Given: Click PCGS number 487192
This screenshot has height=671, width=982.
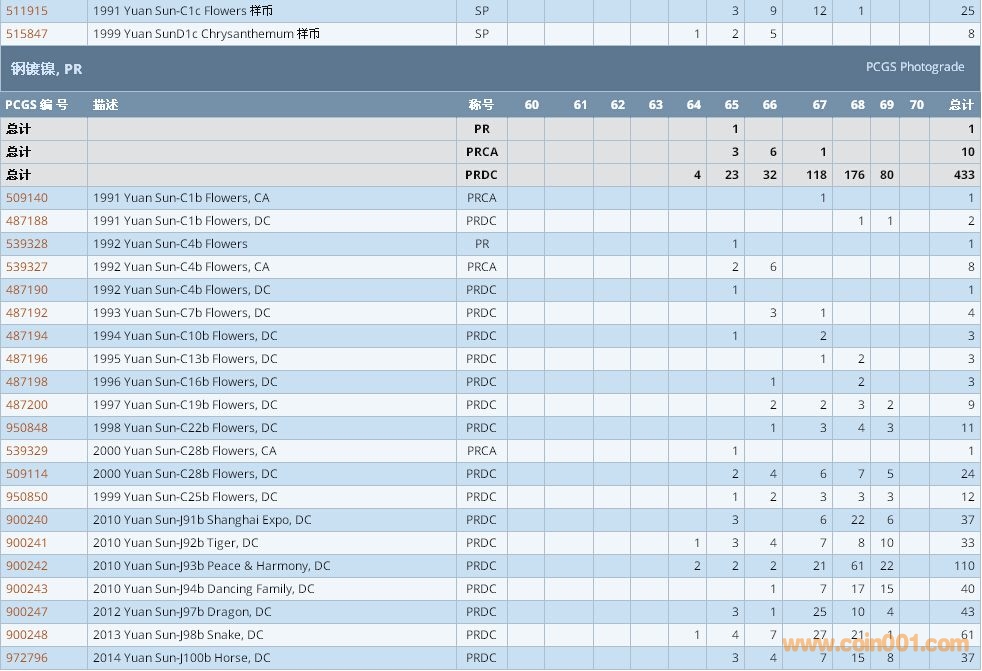Looking at the screenshot, I should click(27, 313).
